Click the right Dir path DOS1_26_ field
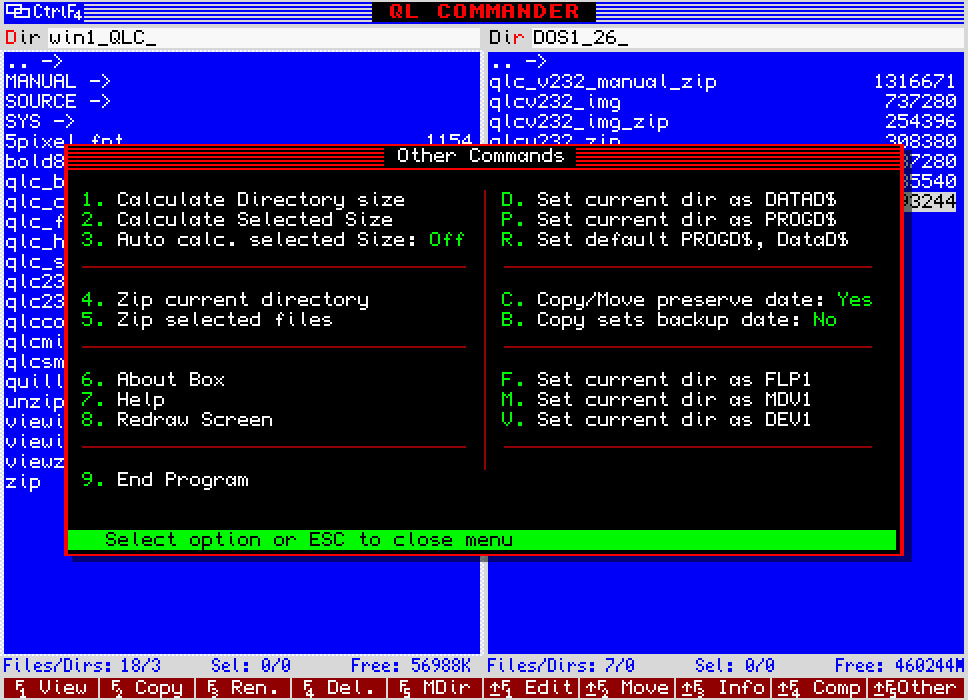The height and width of the screenshot is (700, 968). [747, 38]
